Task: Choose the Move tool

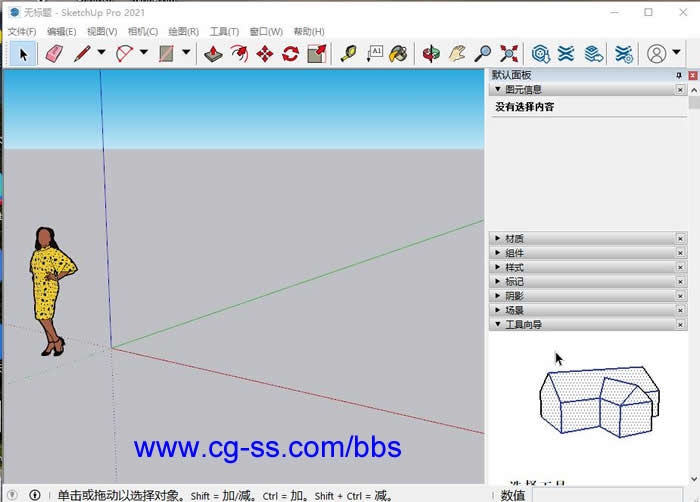Action: pos(265,53)
